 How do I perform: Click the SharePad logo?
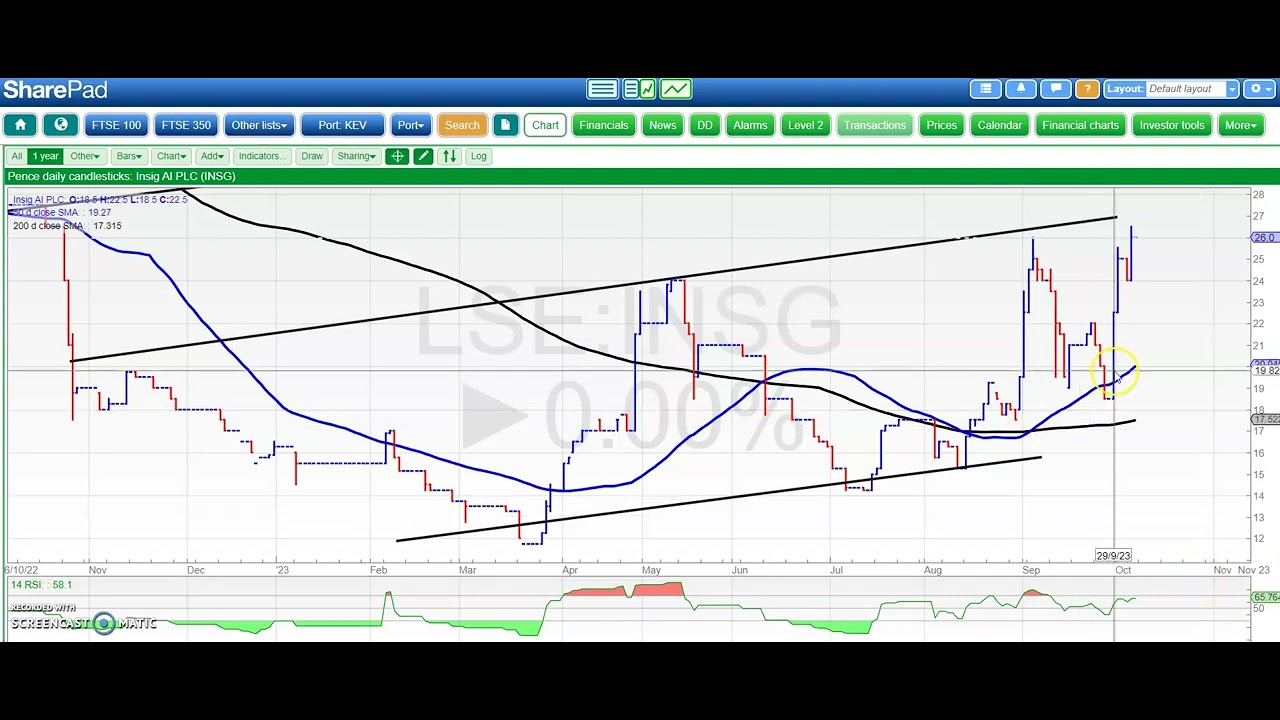click(55, 90)
